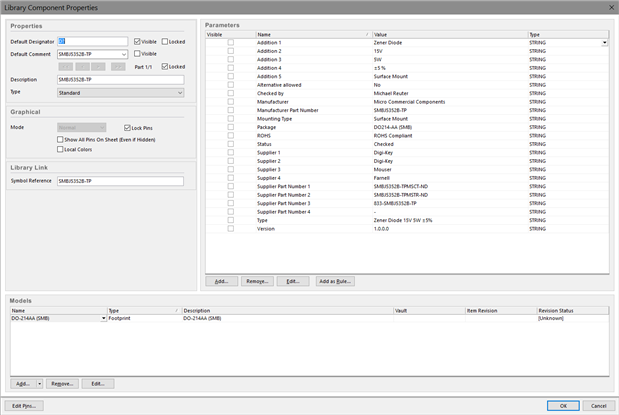The height and width of the screenshot is (415, 619).
Task: Click the first part navigation button
Action: pyautogui.click(x=65, y=66)
